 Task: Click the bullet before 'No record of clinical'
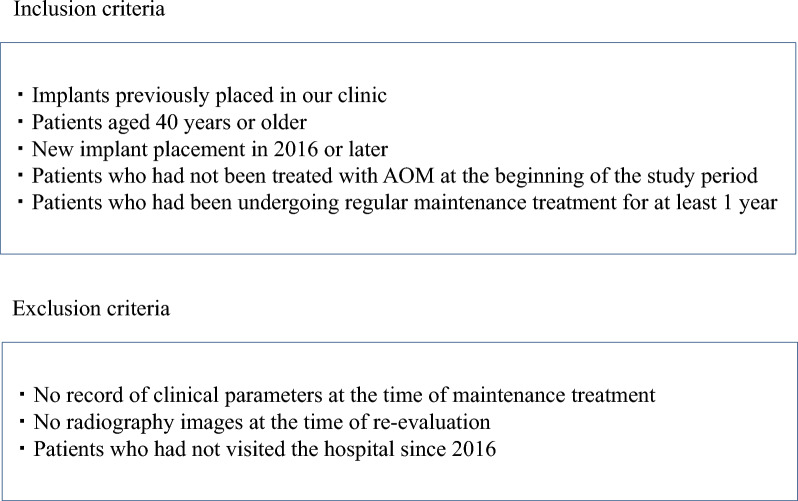click(22, 395)
